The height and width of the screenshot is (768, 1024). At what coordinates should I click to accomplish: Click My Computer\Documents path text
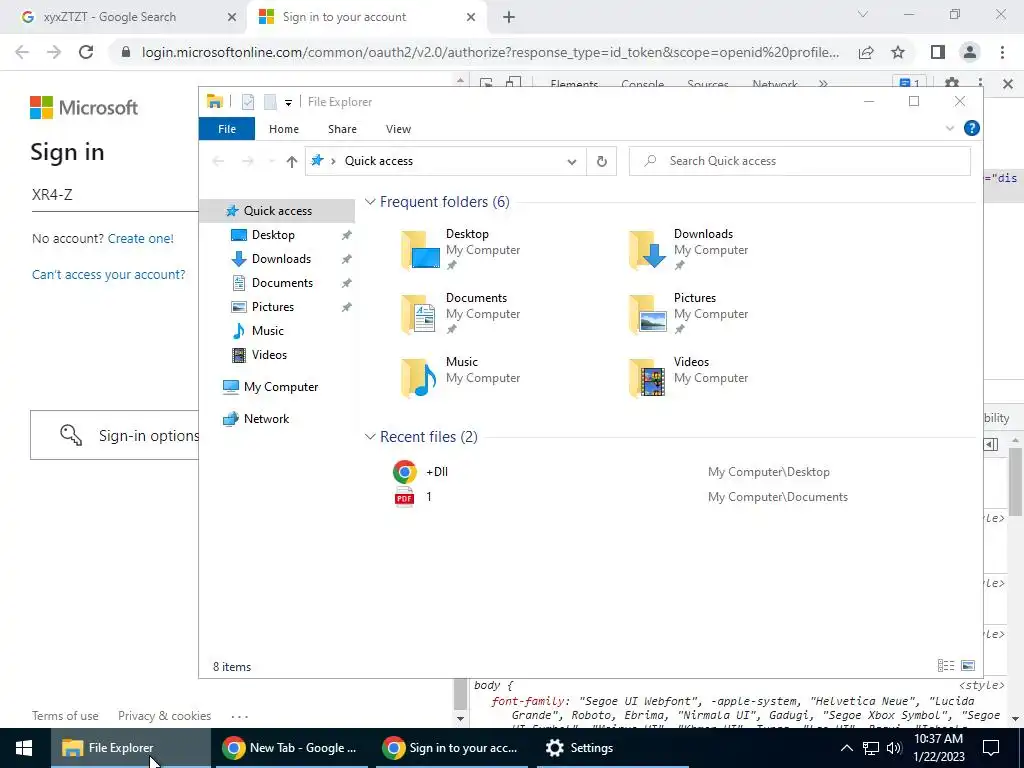click(778, 497)
